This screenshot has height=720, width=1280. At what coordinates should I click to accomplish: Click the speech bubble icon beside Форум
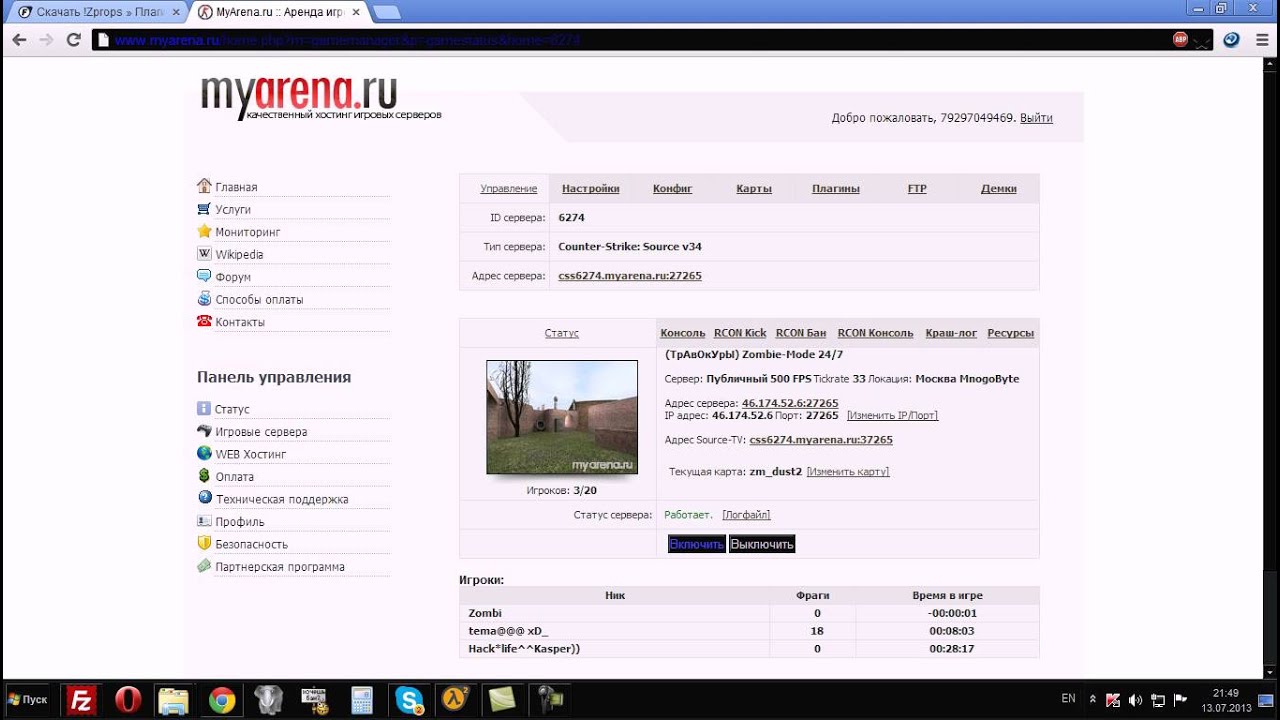coord(204,276)
